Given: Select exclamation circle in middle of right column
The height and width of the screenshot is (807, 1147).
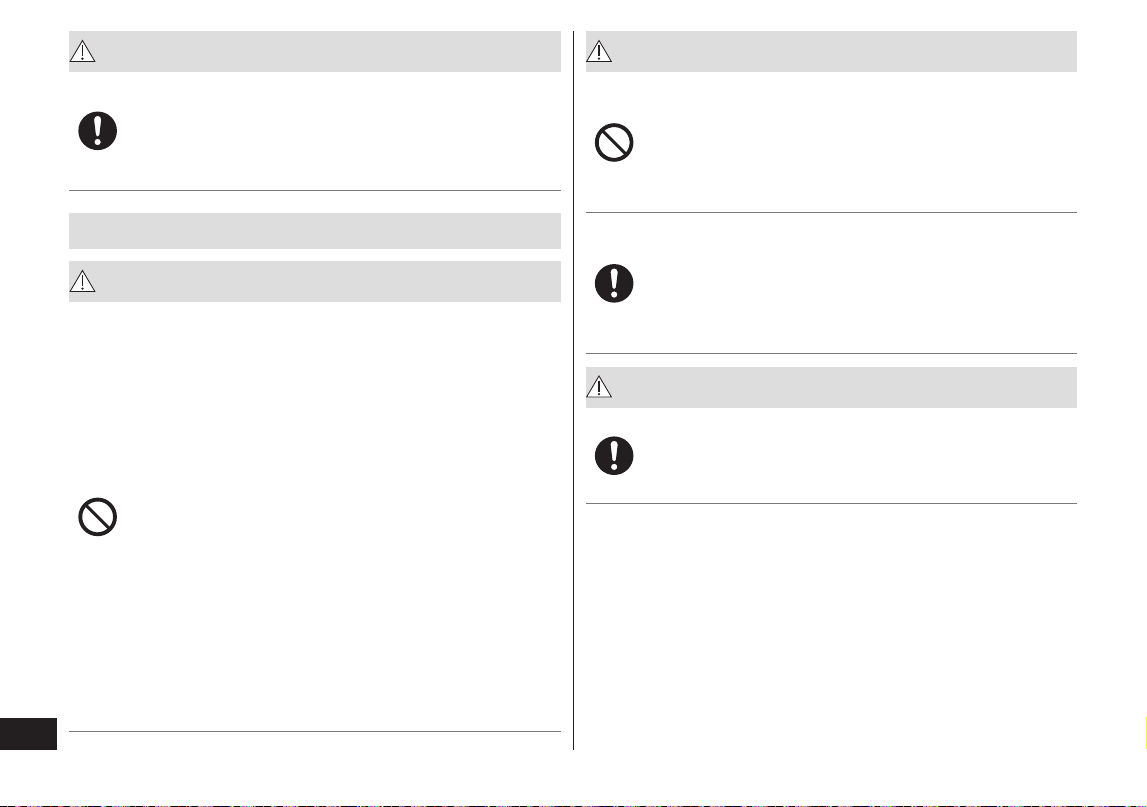Looking at the screenshot, I should [x=614, y=283].
